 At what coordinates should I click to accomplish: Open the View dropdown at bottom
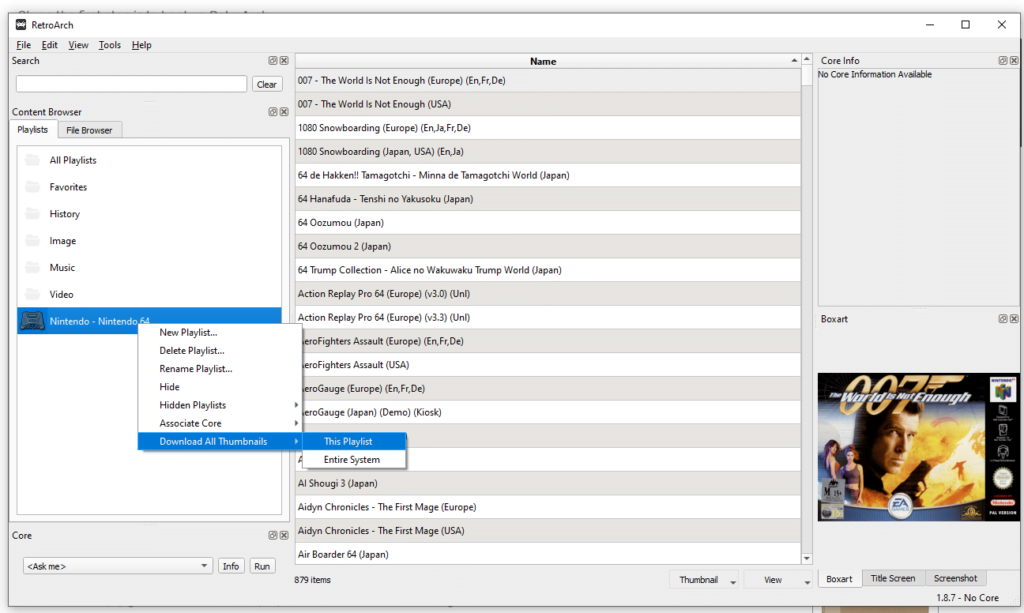point(778,580)
